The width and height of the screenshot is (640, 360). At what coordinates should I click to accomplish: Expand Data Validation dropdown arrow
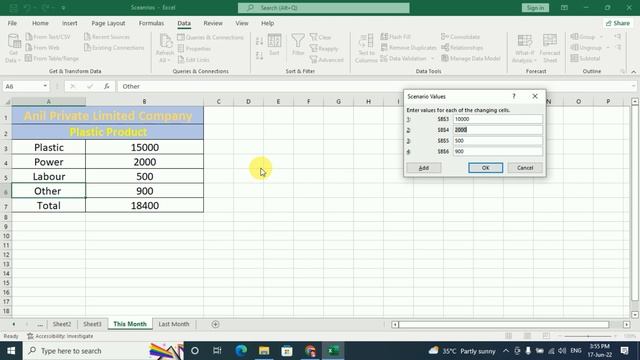pos(433,59)
